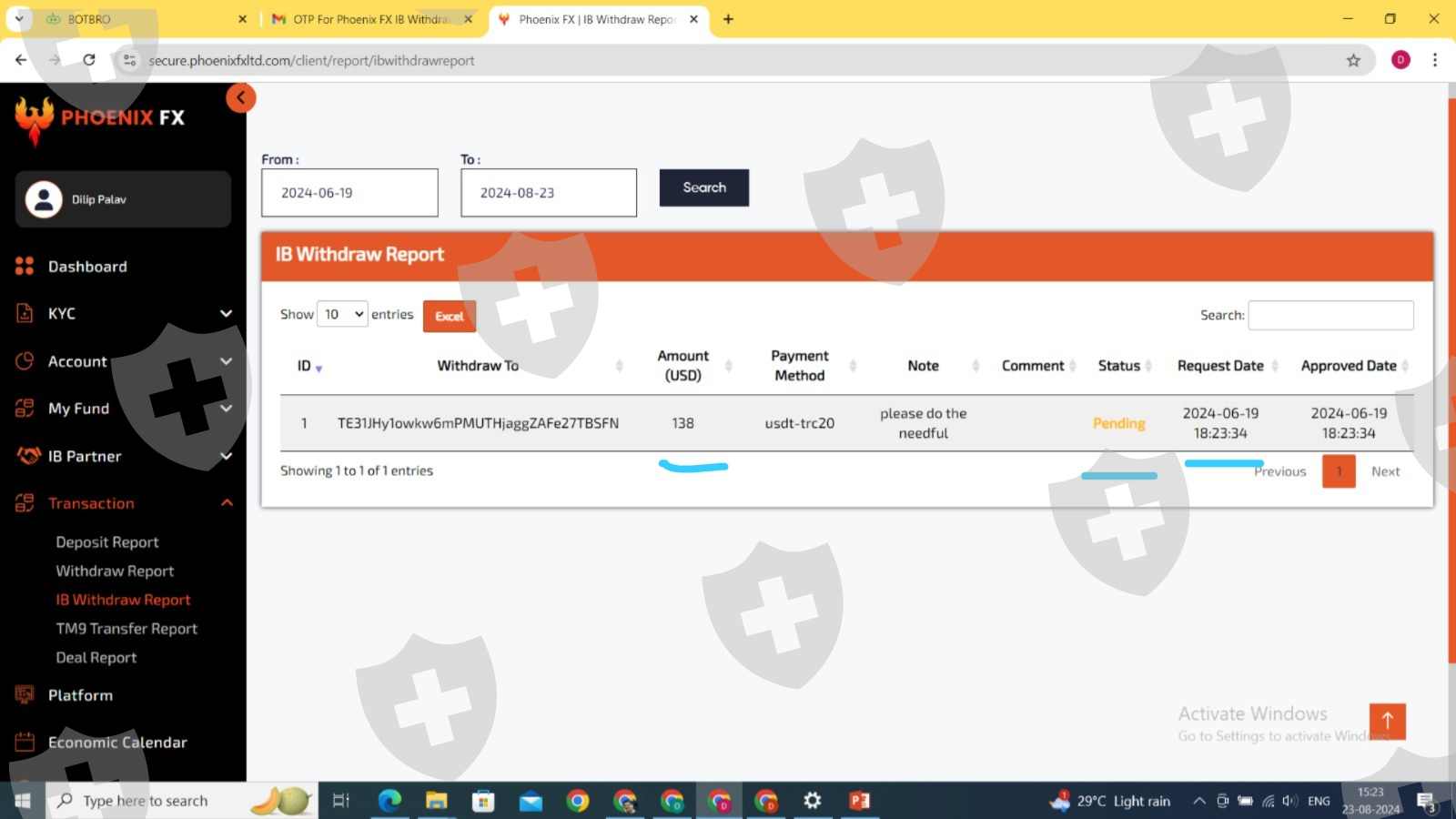1456x819 pixels.
Task: Click the taskbar search box
Action: (x=182, y=801)
